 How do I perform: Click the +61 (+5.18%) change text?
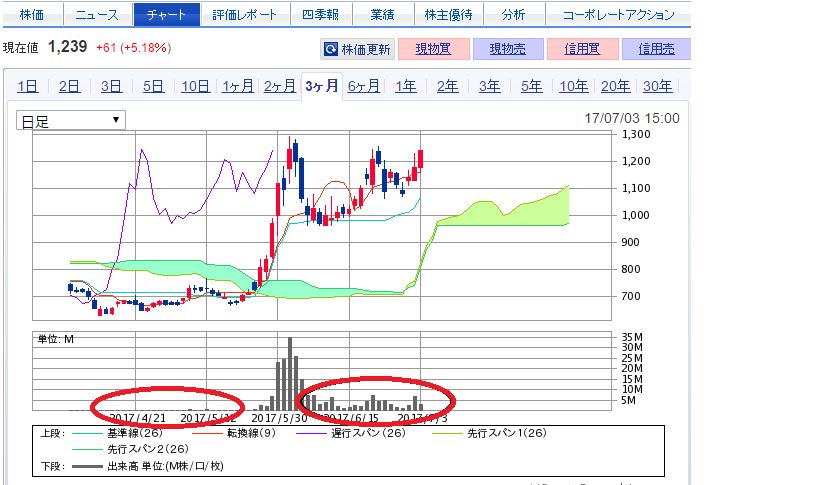134,48
